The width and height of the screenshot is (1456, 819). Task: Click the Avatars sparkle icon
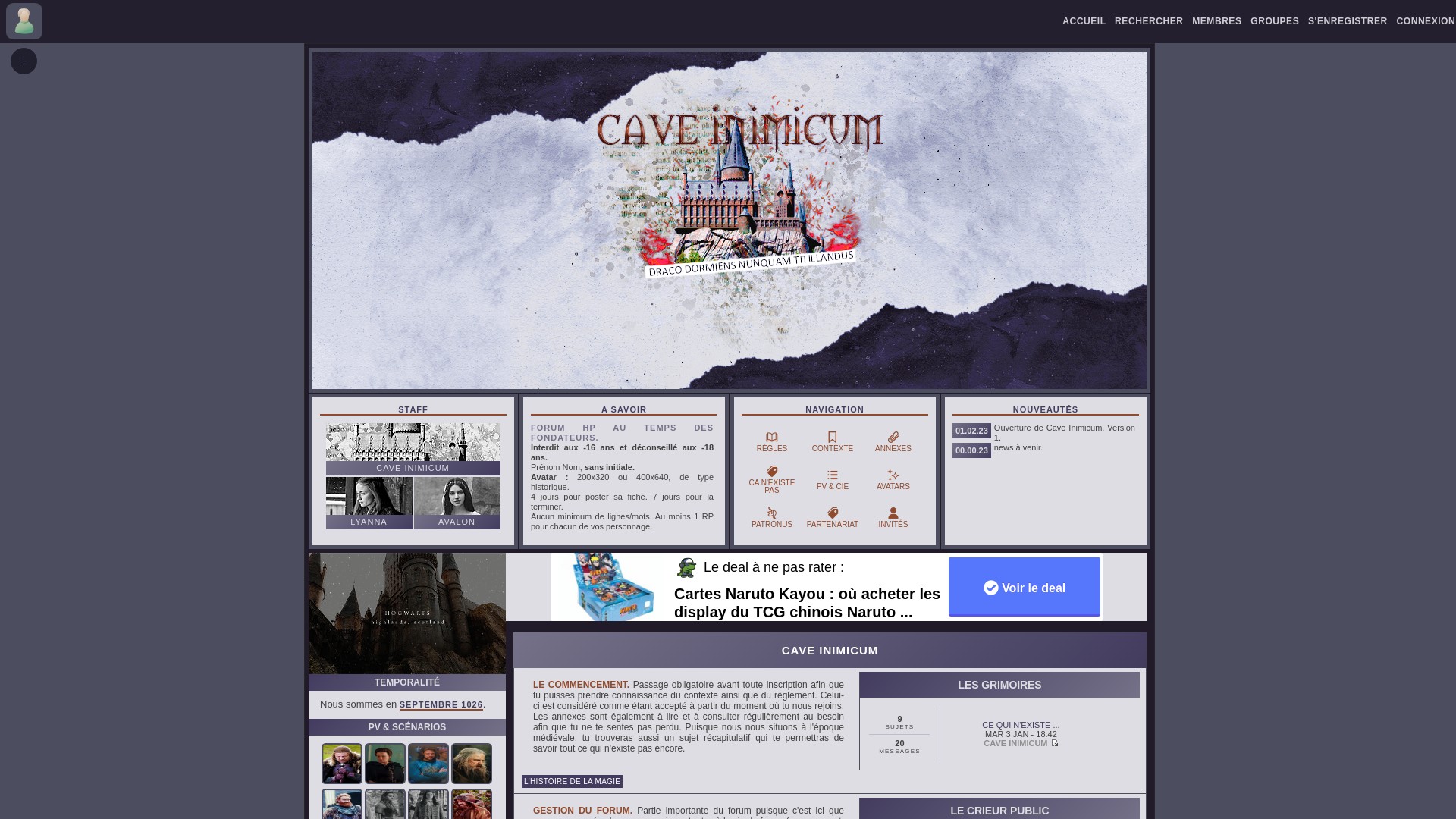pyautogui.click(x=893, y=475)
